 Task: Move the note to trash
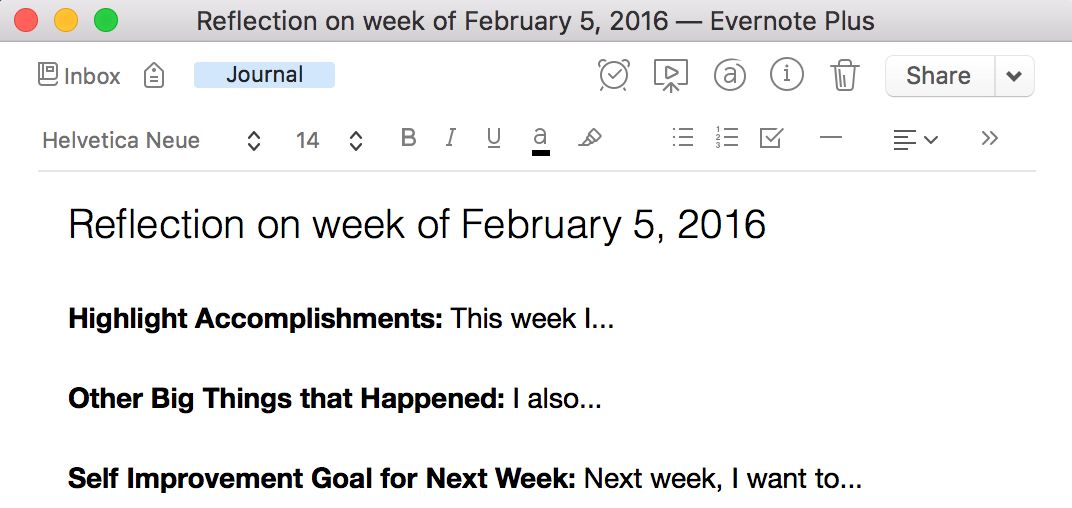click(845, 75)
